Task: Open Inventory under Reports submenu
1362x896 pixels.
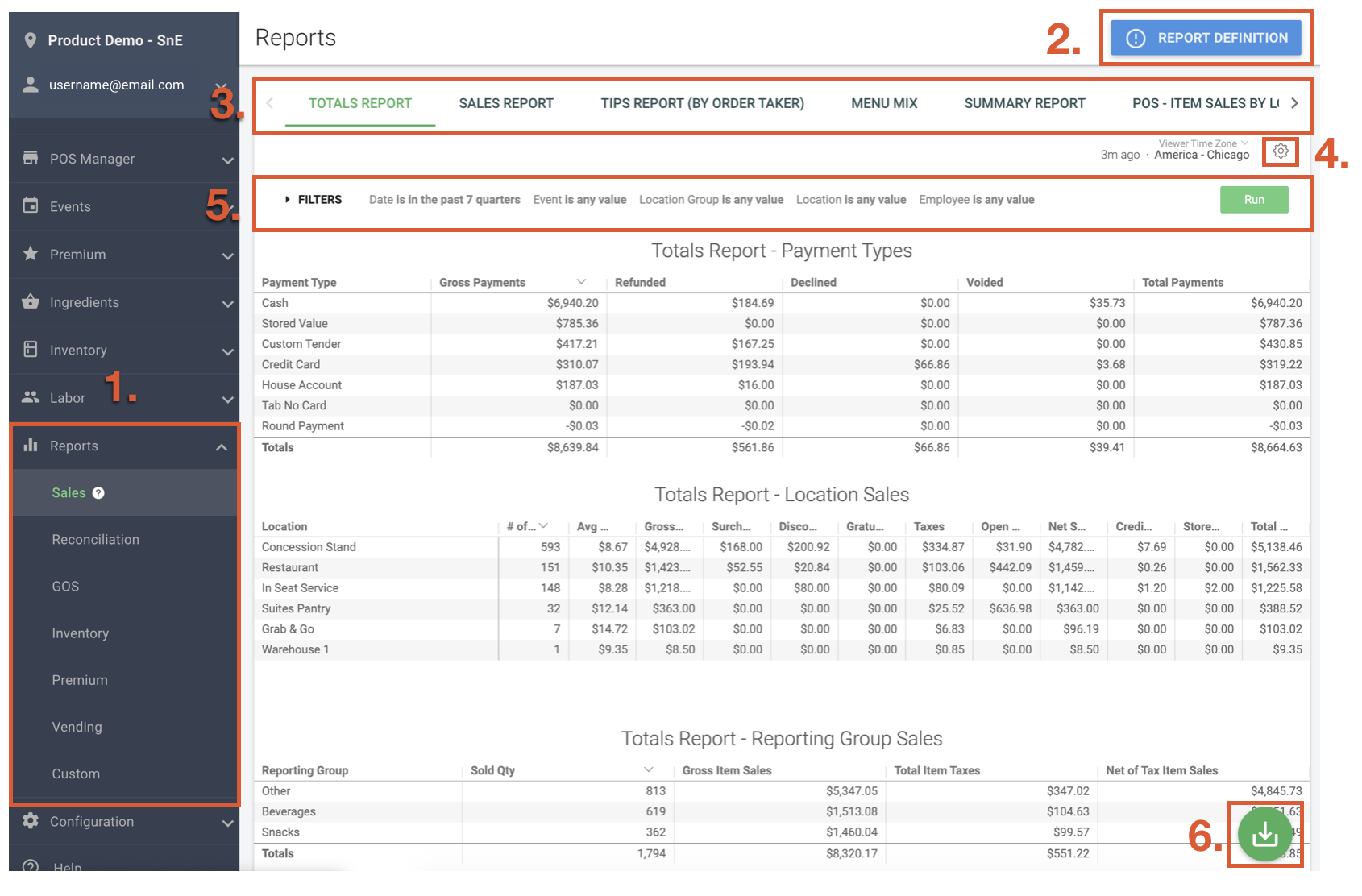Action: pyautogui.click(x=80, y=633)
